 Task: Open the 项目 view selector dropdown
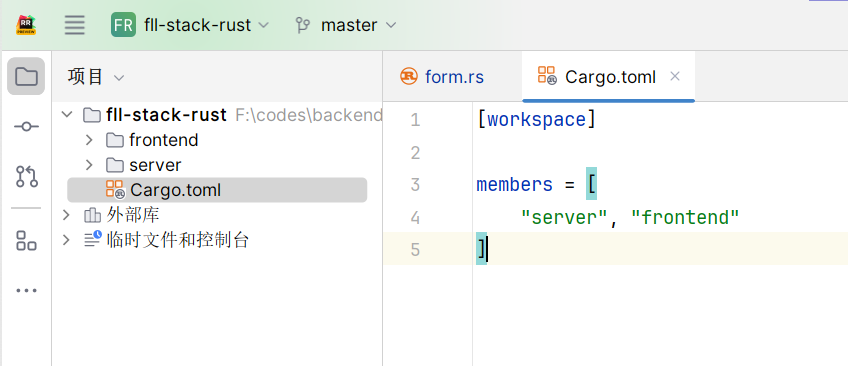tap(96, 77)
